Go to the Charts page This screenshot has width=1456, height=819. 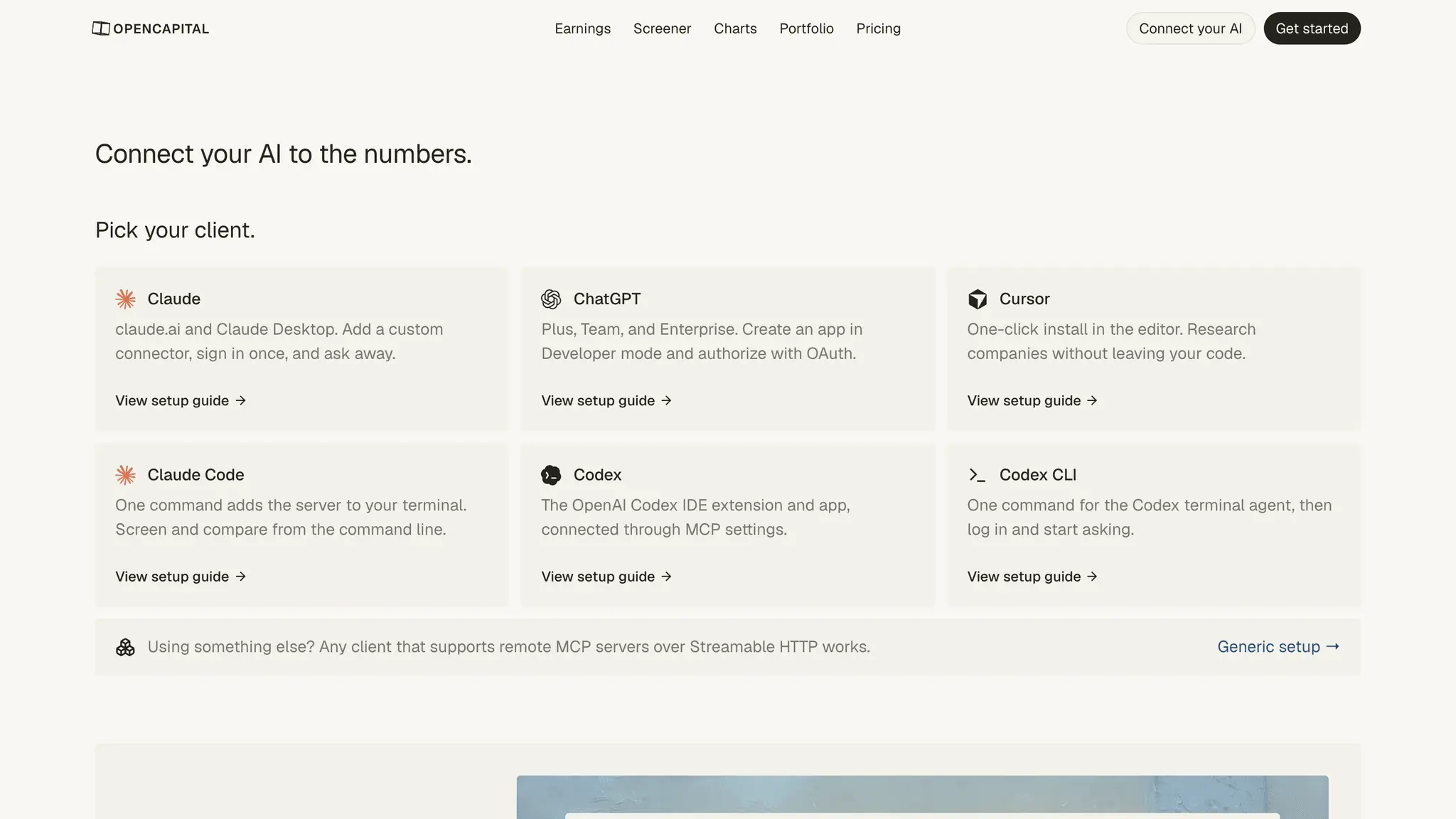pyautogui.click(x=735, y=28)
